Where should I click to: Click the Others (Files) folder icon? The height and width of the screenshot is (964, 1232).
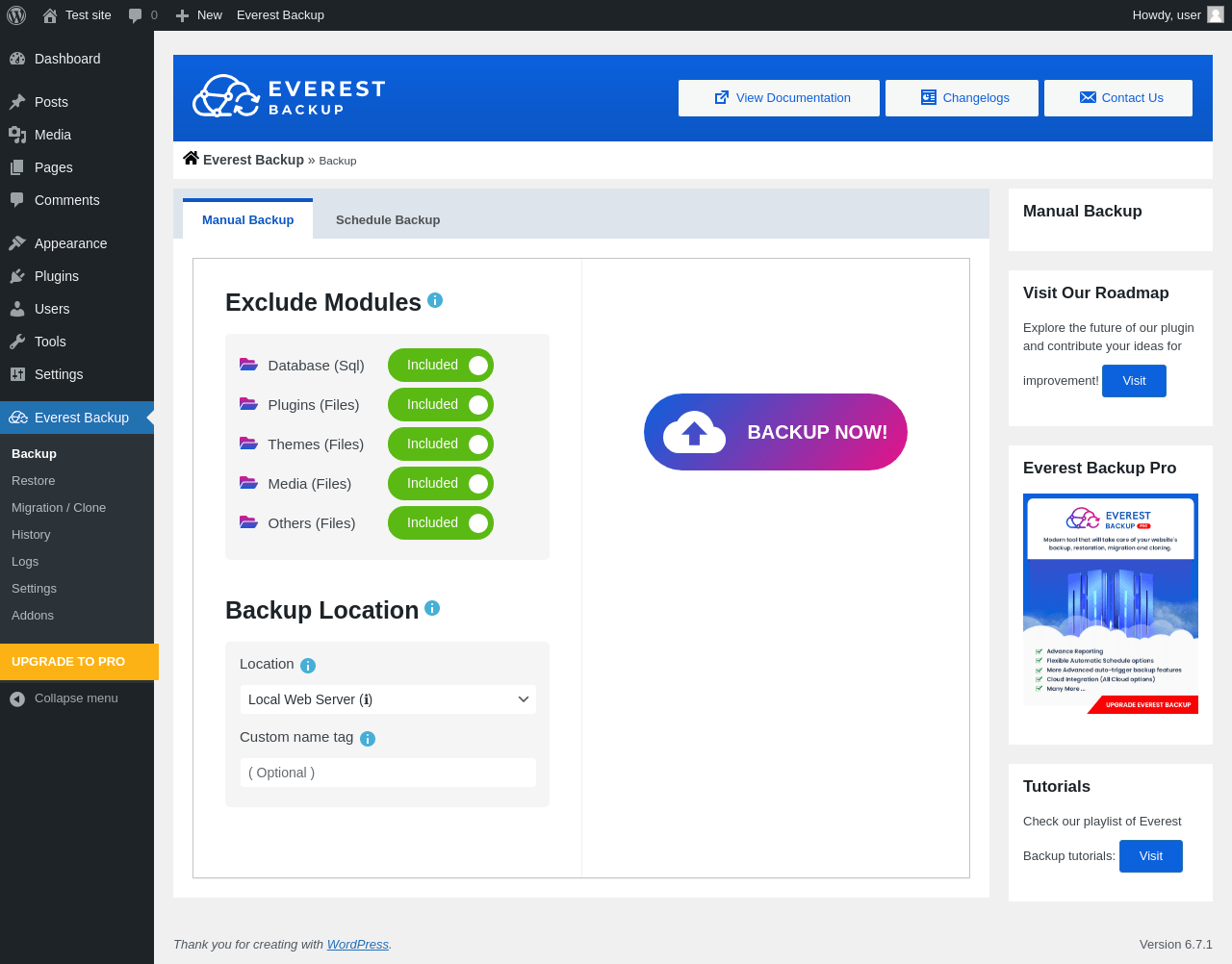click(249, 522)
